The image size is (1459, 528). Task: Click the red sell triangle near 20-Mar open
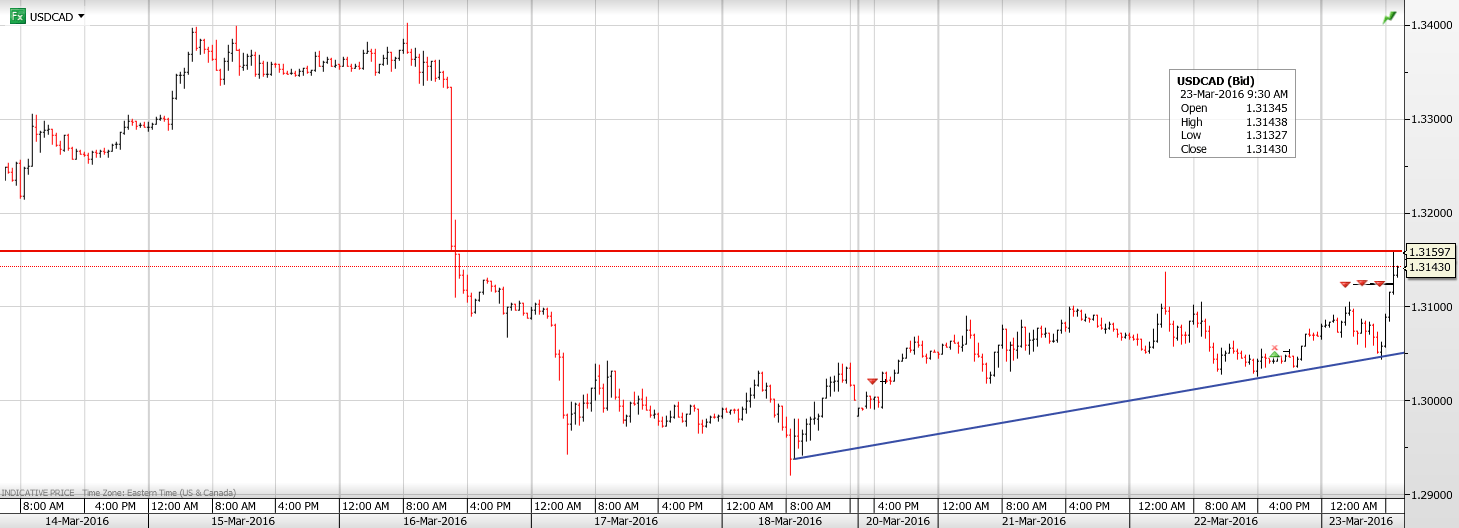click(x=873, y=381)
